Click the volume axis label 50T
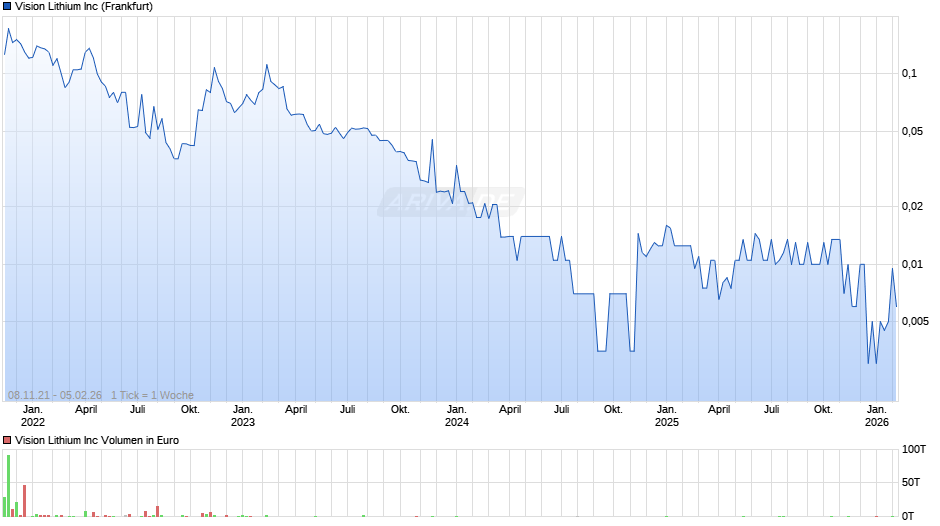This screenshot has width=940, height=526. 911,482
